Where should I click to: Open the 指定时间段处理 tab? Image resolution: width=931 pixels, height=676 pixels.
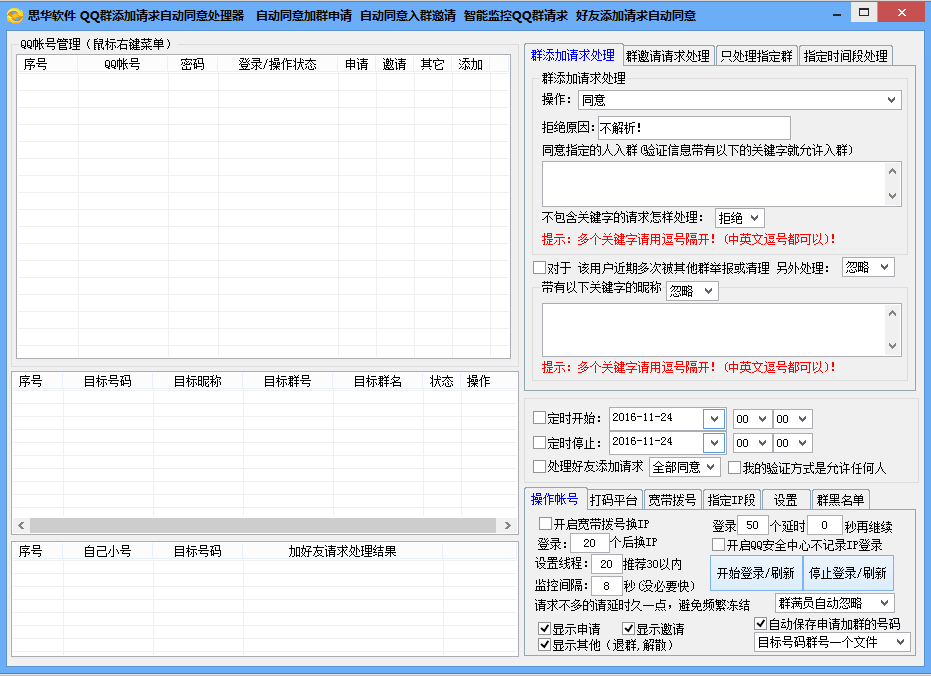point(846,56)
